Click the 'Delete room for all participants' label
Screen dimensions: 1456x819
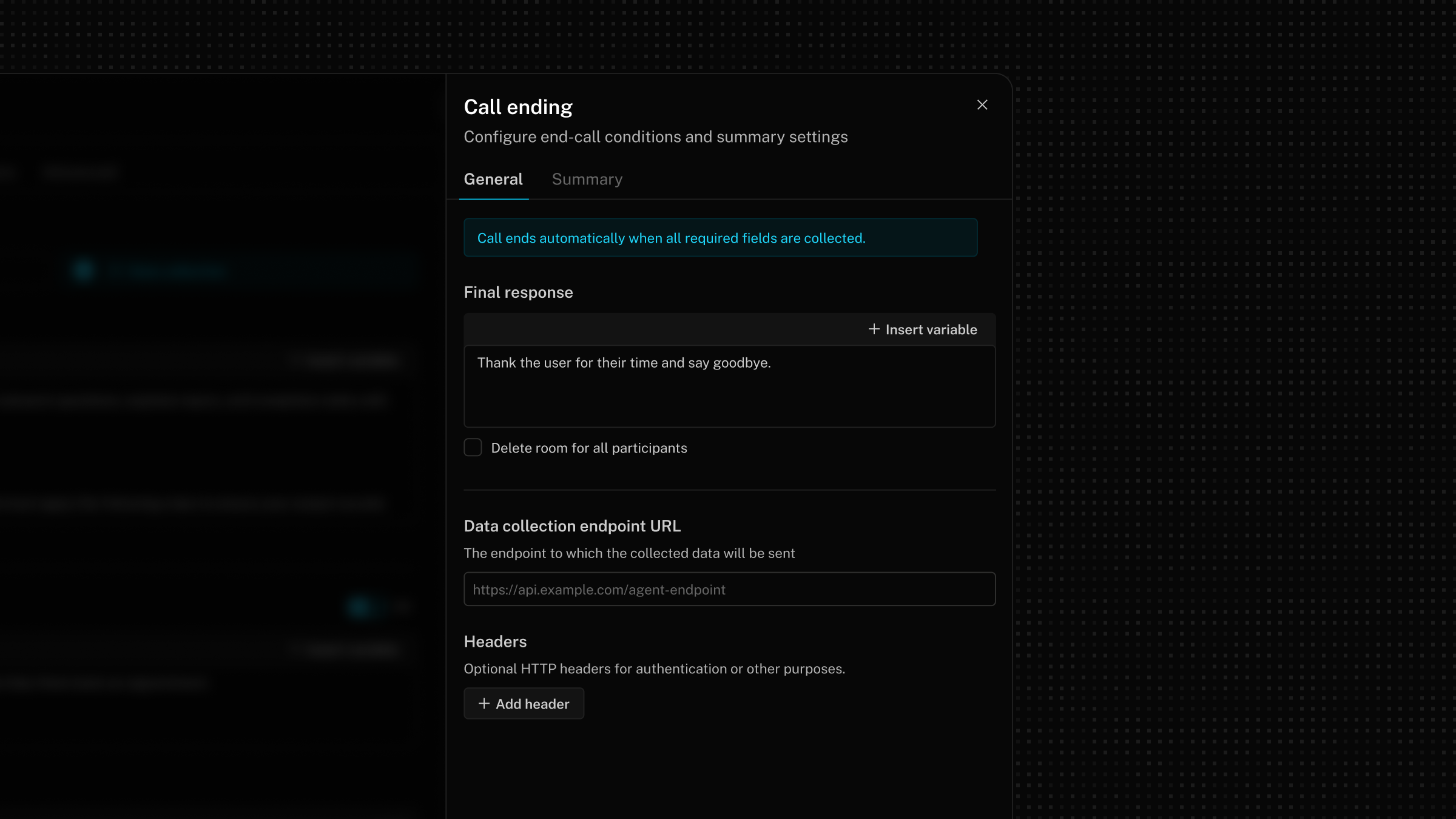click(x=588, y=448)
